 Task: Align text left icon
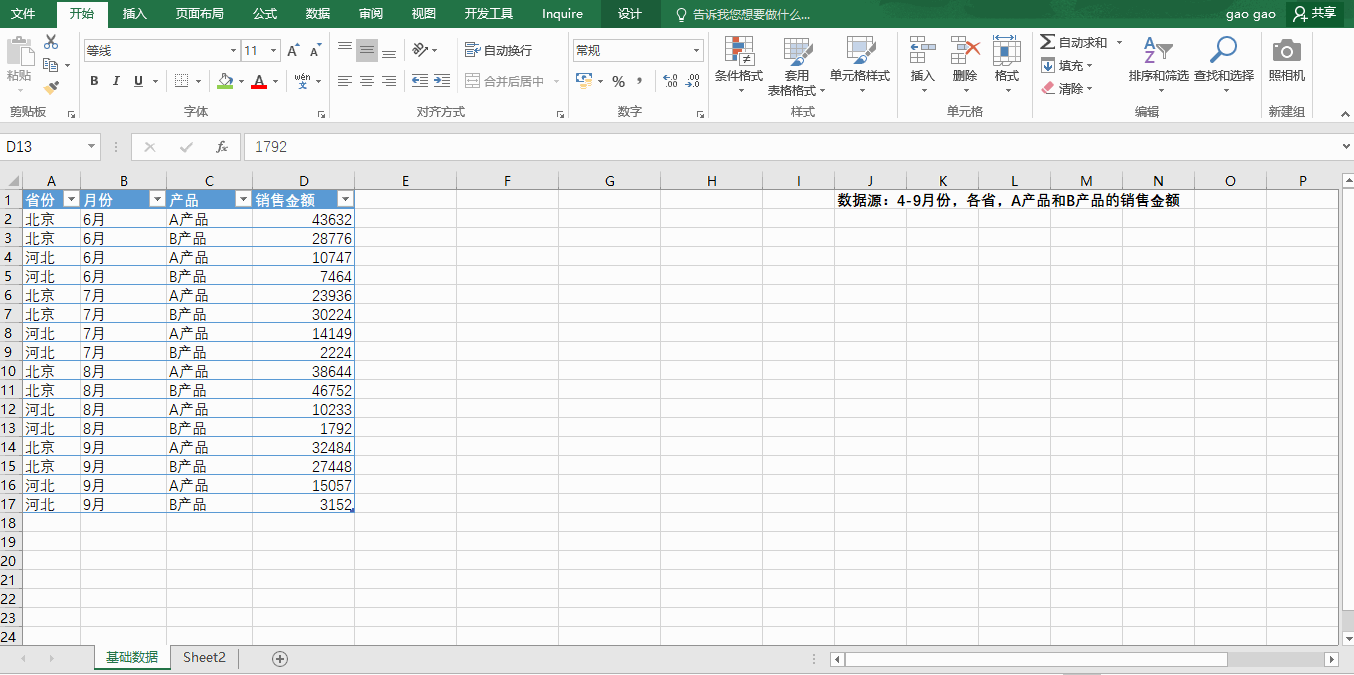pyautogui.click(x=345, y=81)
